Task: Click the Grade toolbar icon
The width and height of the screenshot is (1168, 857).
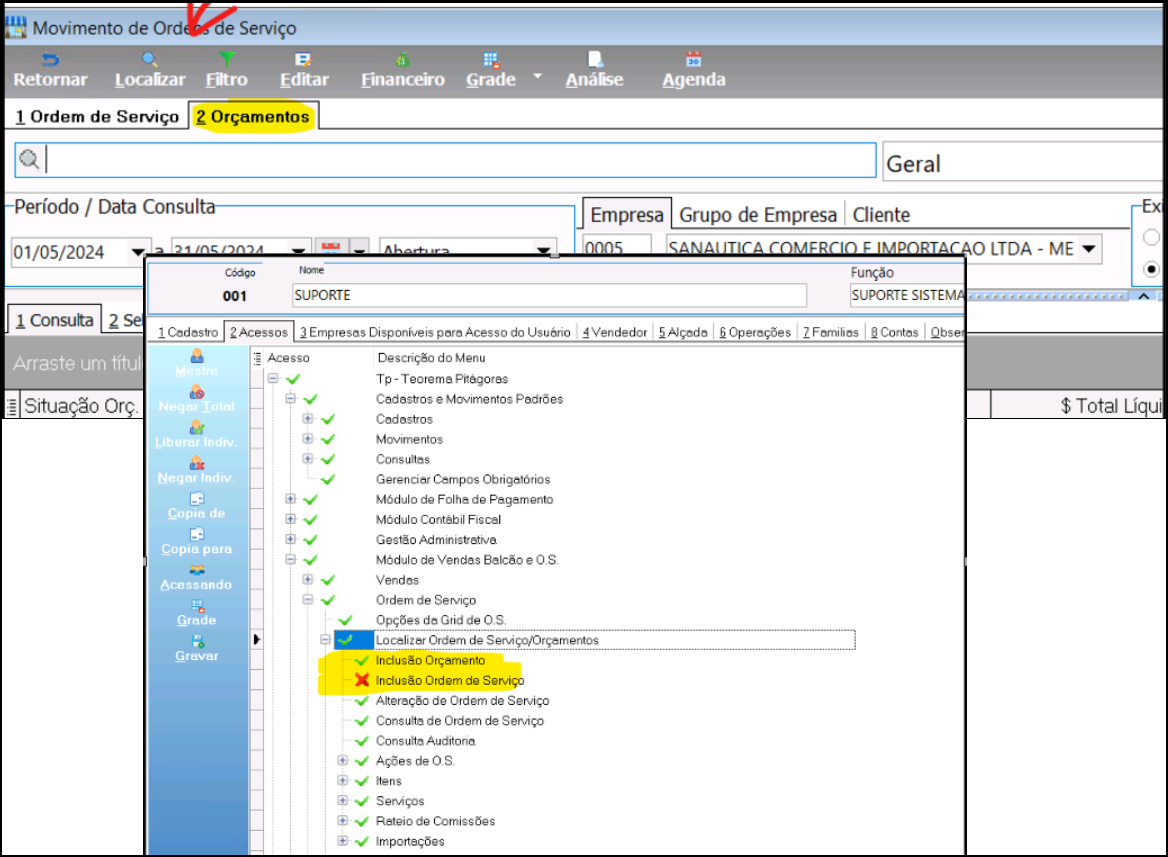Action: (x=491, y=60)
